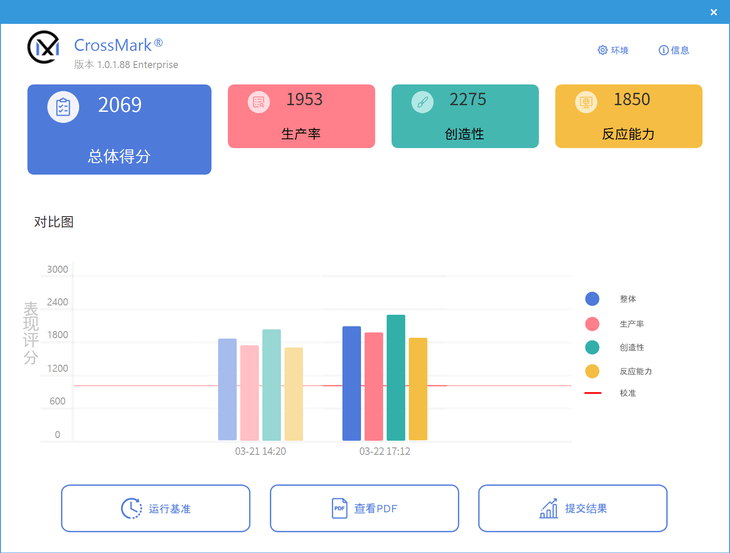Select the pink 生产率 legend swatch
Screen dimensions: 730x553
592,323
